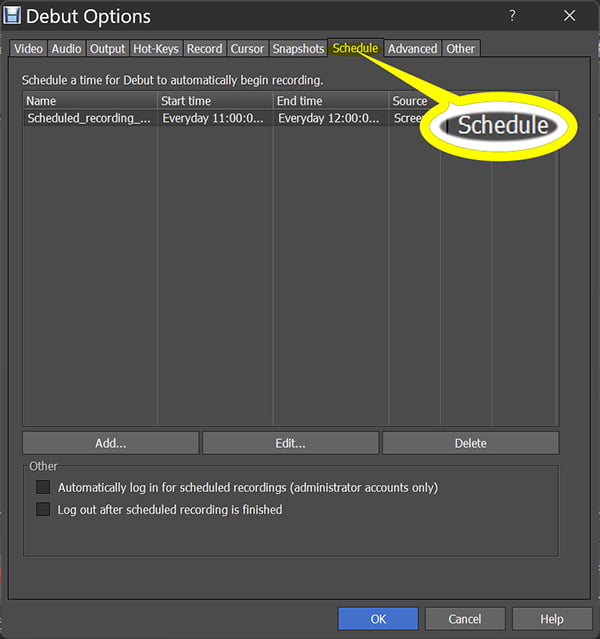Confirm with the OK button
The width and height of the screenshot is (600, 639).
click(x=378, y=619)
